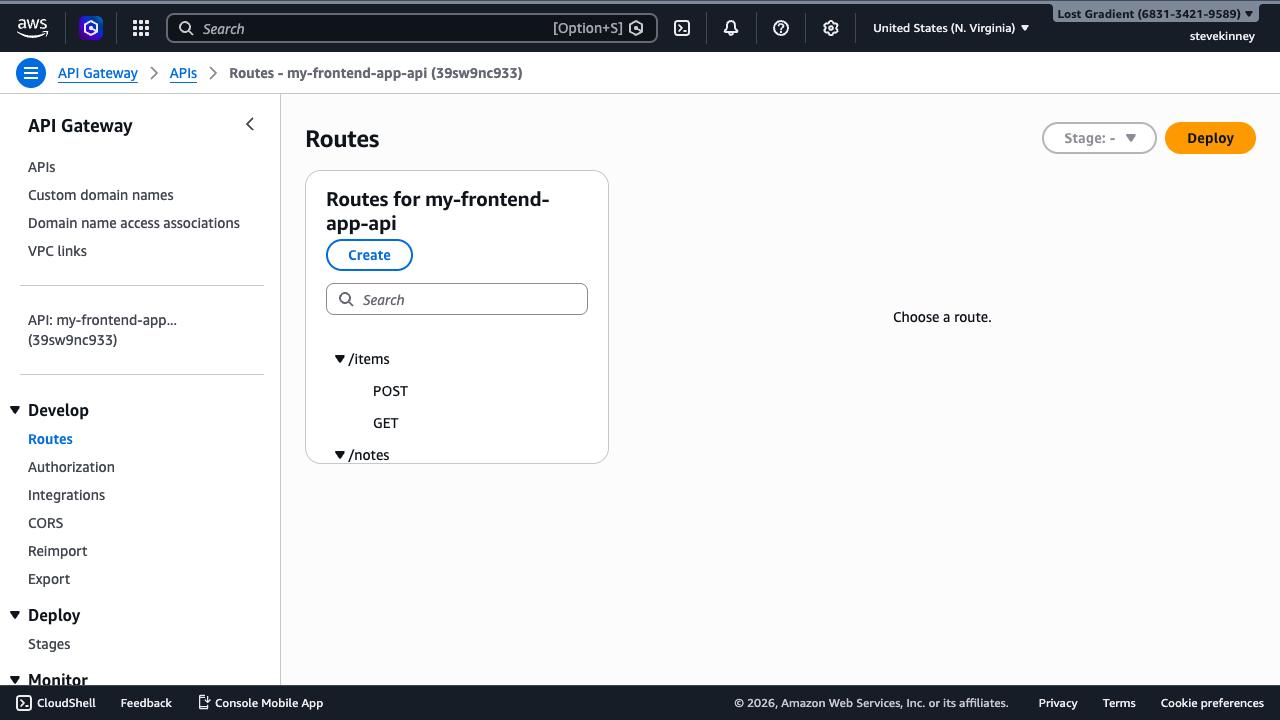
Task: Open the Stage dropdown
Action: click(1099, 138)
